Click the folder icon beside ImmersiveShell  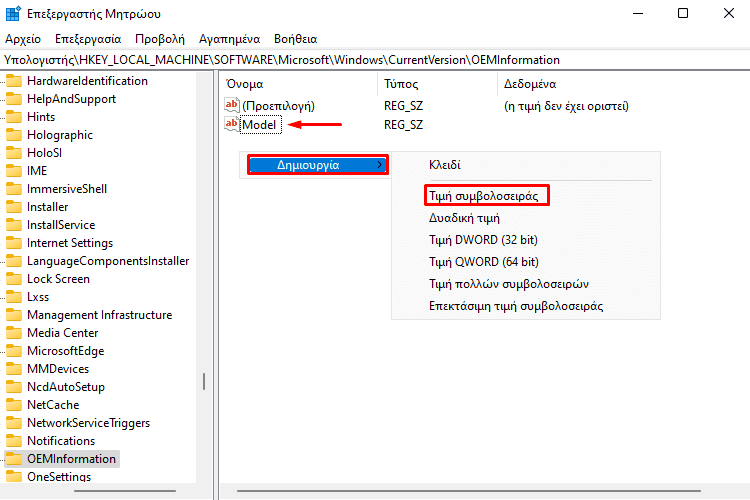tap(14, 189)
